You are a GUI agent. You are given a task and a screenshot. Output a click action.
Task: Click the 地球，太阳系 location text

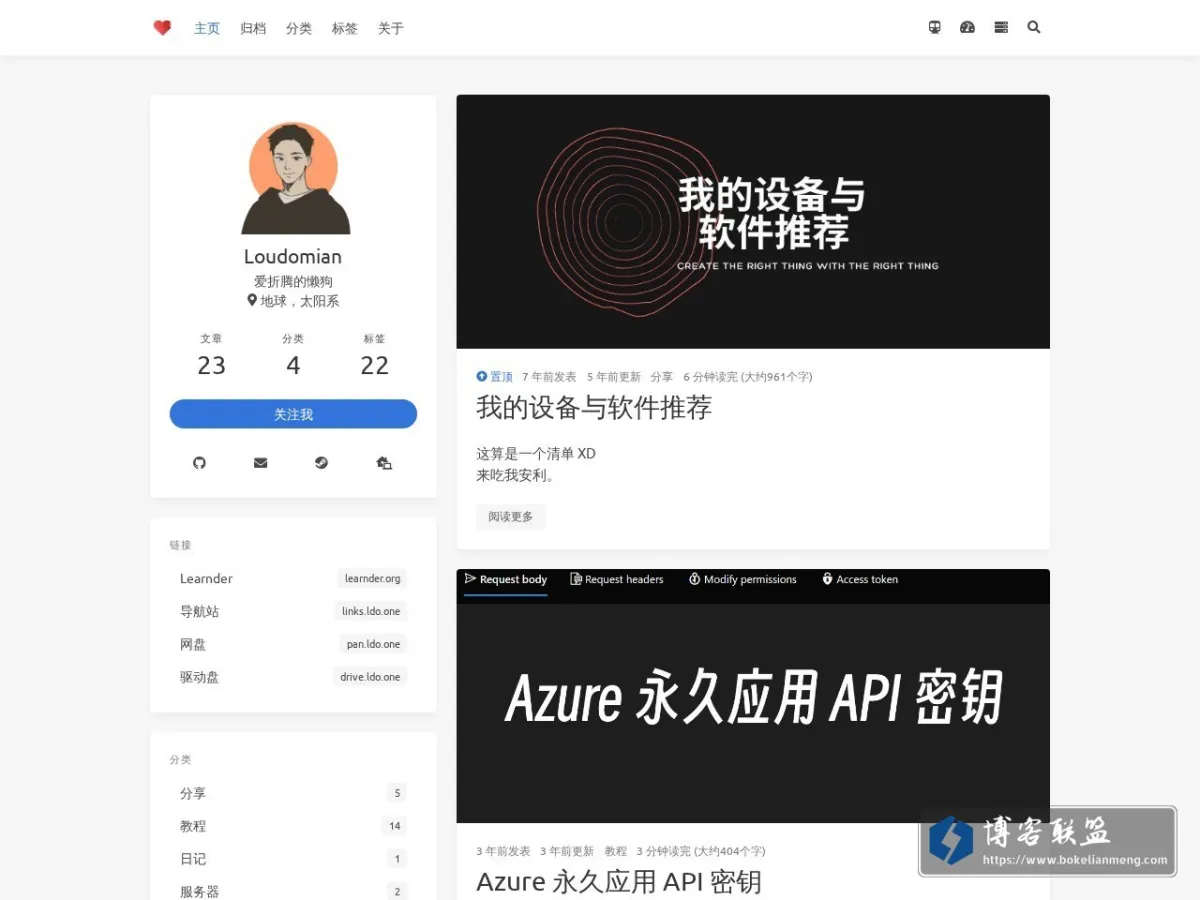tap(300, 301)
